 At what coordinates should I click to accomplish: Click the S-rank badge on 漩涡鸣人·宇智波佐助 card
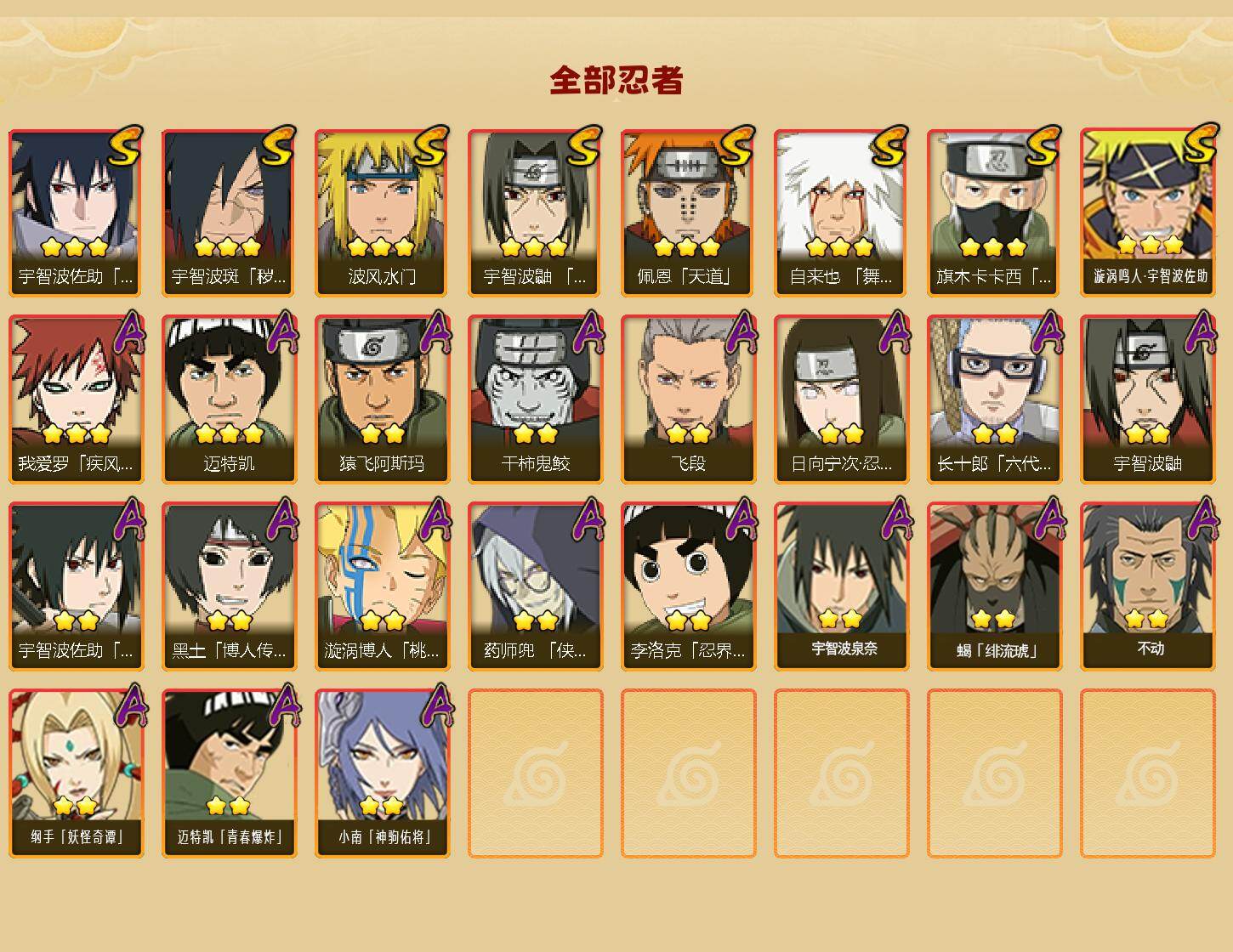(1201, 144)
